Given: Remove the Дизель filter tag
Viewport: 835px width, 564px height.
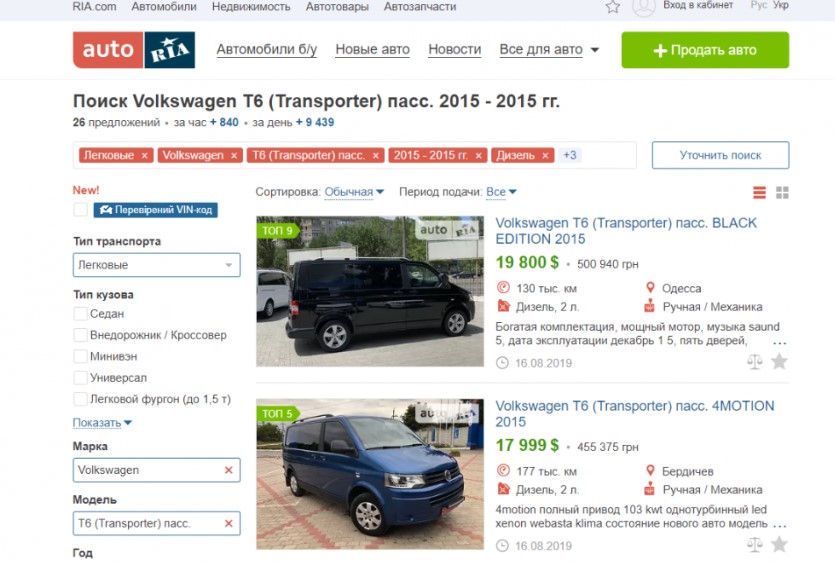Looking at the screenshot, I should pos(545,156).
